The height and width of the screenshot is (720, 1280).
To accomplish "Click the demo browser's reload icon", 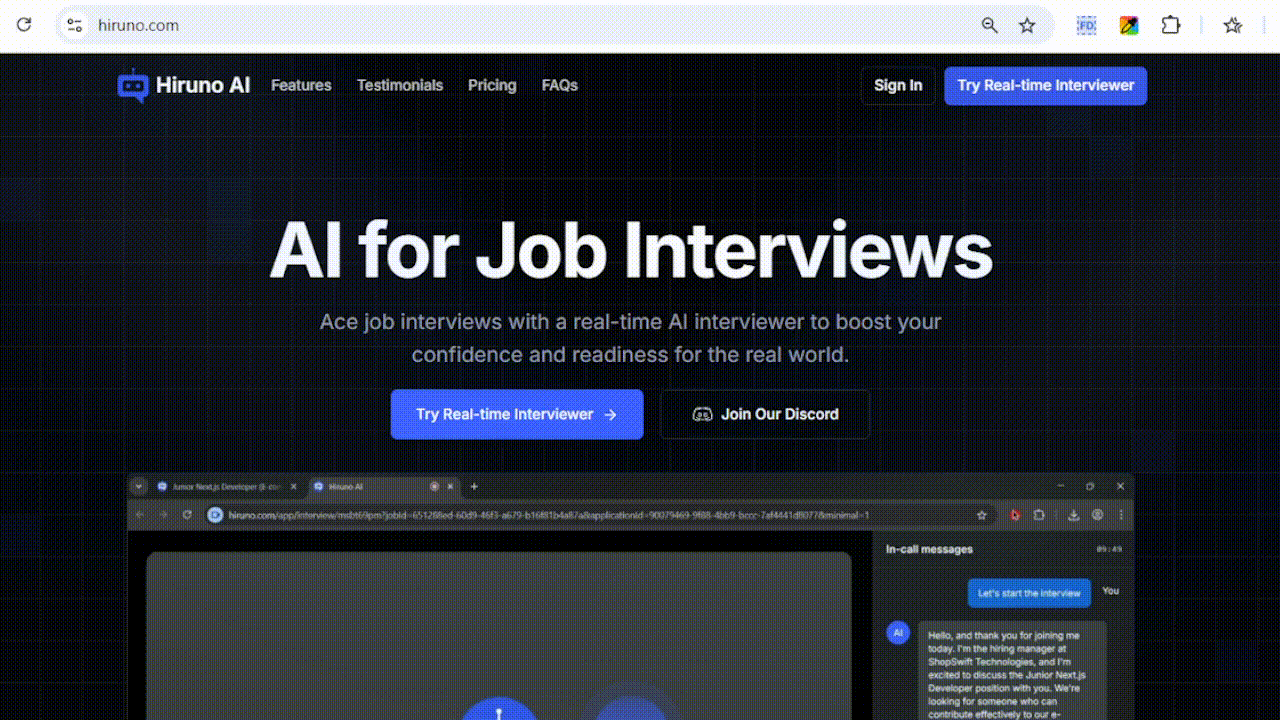I will click(187, 515).
